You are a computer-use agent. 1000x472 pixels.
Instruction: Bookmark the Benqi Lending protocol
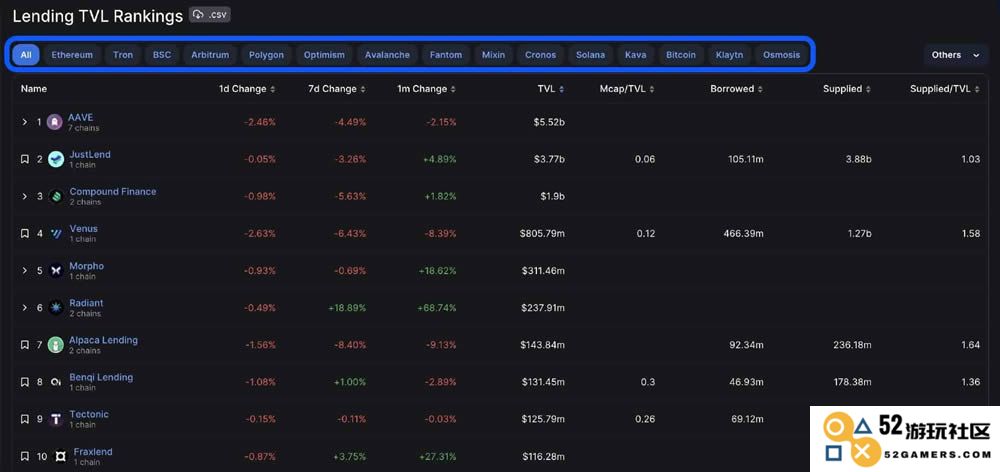click(x=24, y=382)
